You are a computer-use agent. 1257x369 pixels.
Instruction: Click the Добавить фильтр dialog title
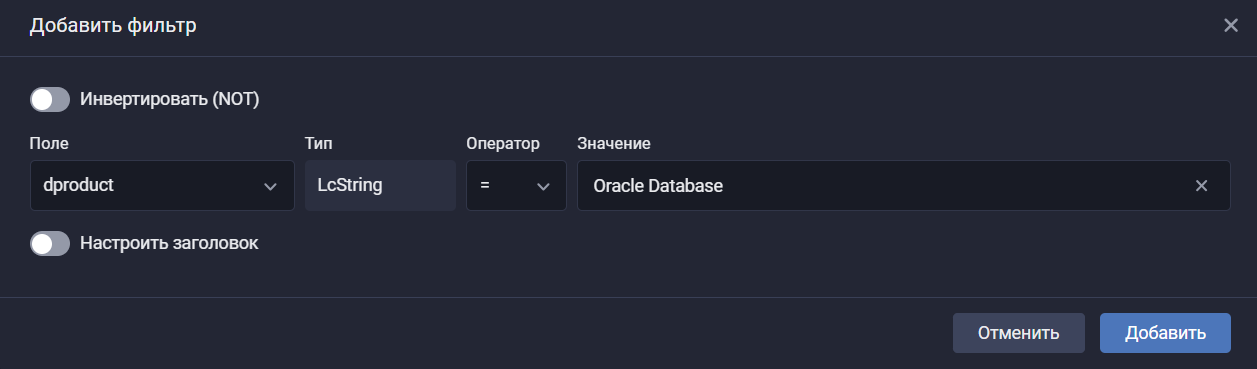113,26
